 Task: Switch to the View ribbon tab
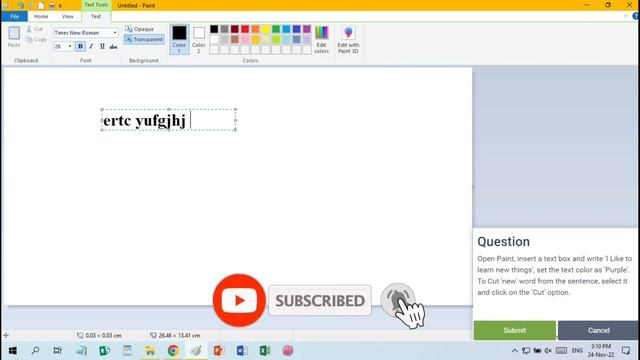click(68, 16)
